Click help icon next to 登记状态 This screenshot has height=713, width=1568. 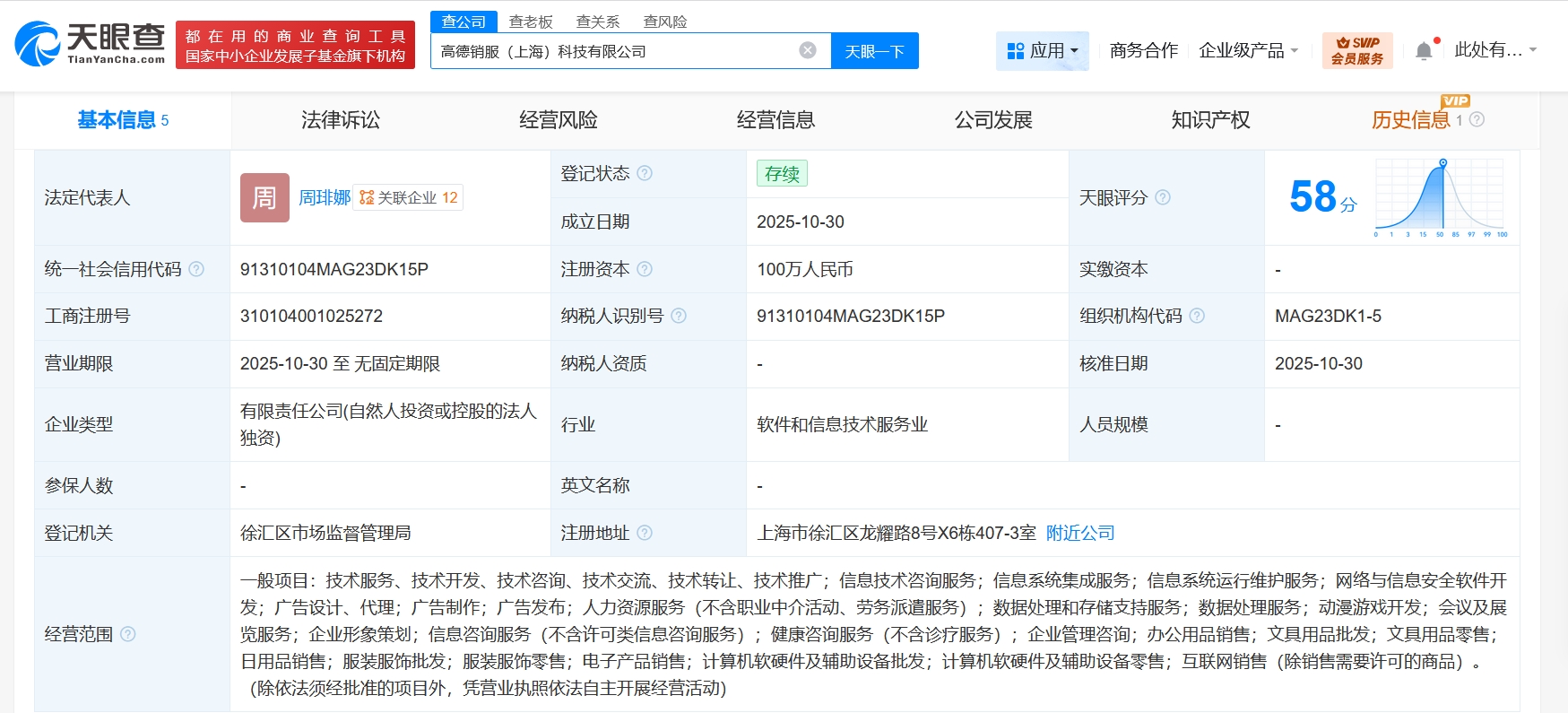tap(645, 173)
